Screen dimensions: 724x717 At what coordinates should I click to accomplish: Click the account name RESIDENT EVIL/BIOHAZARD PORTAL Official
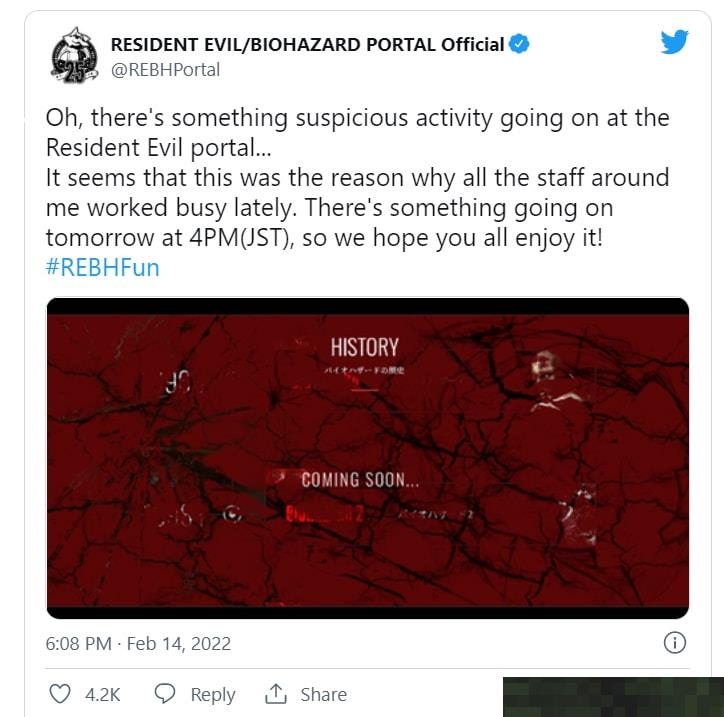308,45
